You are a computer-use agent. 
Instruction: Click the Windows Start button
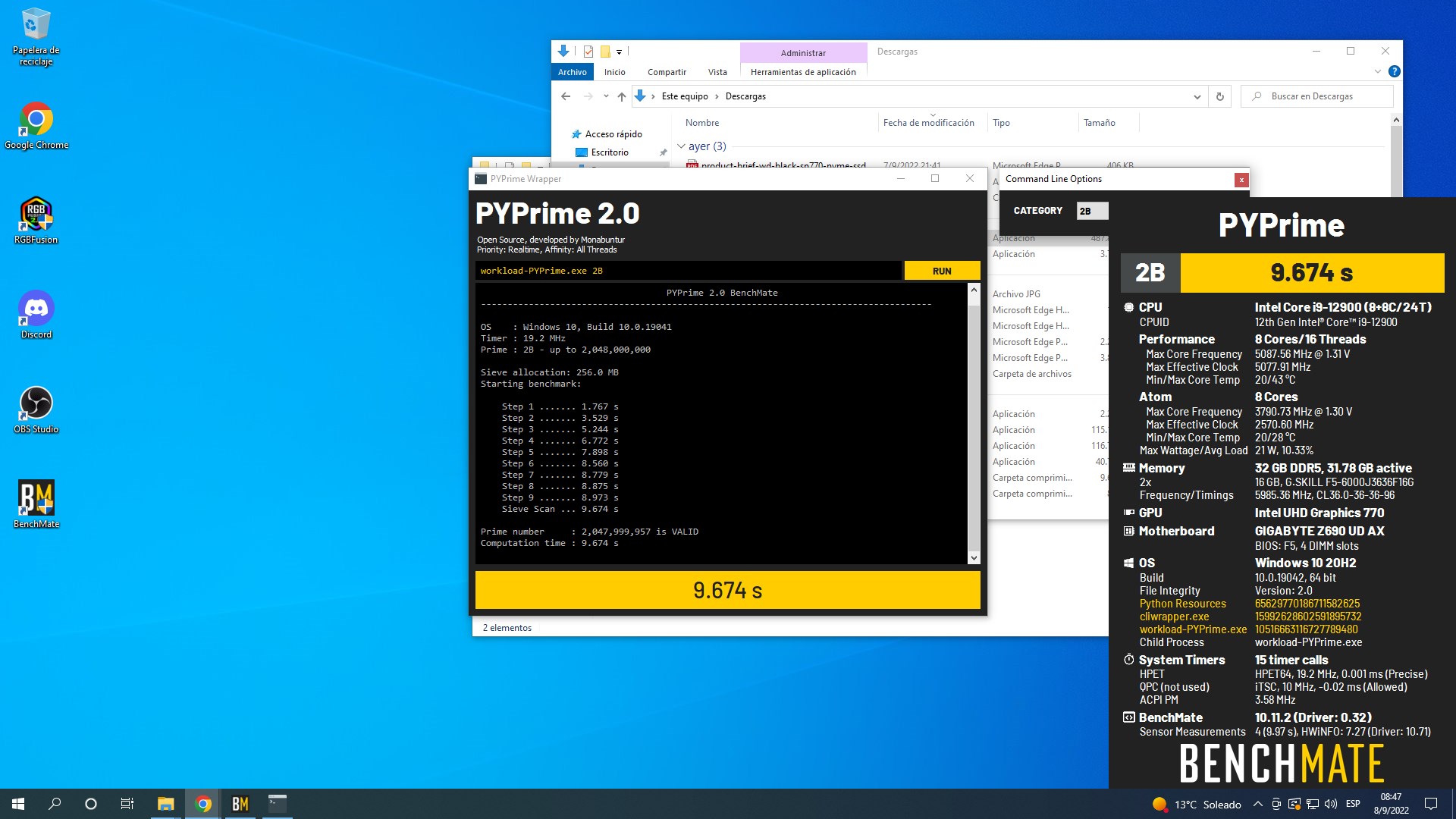[x=18, y=804]
